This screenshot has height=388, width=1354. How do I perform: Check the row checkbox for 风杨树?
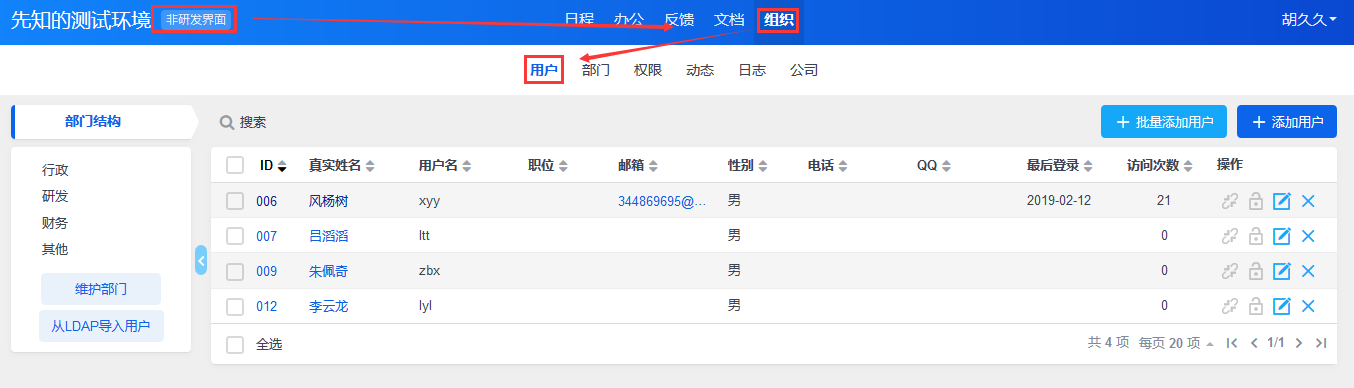pos(235,201)
